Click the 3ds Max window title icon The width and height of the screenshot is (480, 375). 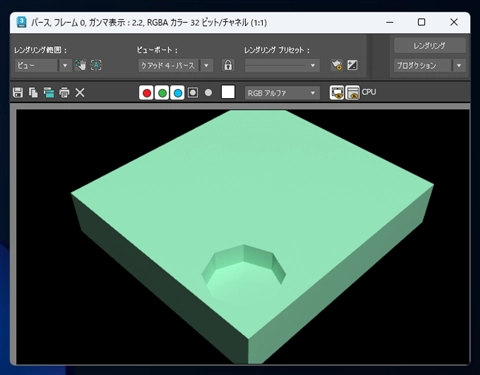pyautogui.click(x=21, y=22)
